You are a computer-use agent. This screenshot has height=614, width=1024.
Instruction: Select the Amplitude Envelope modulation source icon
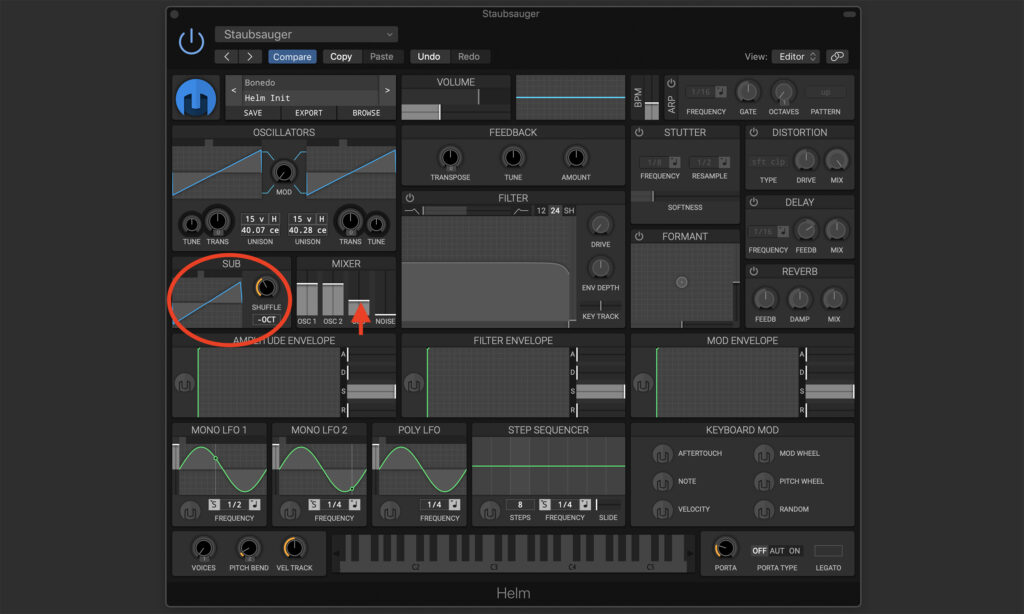[x=184, y=383]
